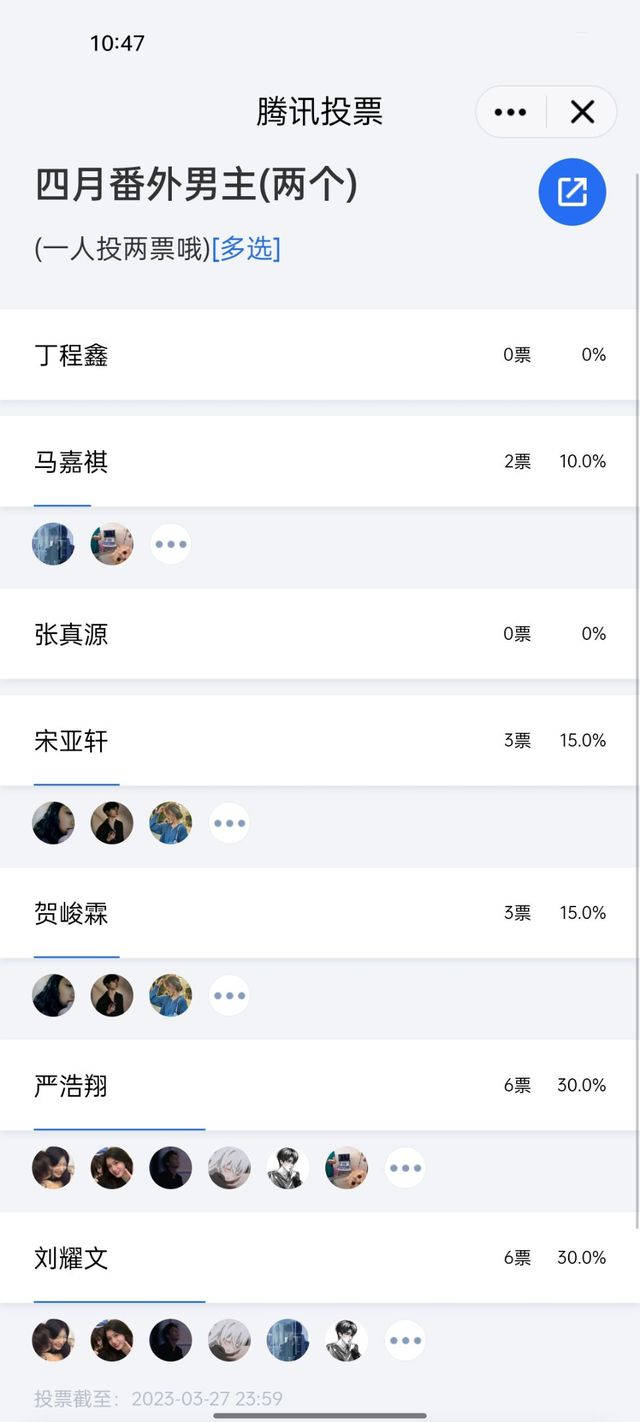The image size is (640, 1422).
Task: Open first voter avatar under 马嘉祺
Action: click(53, 545)
